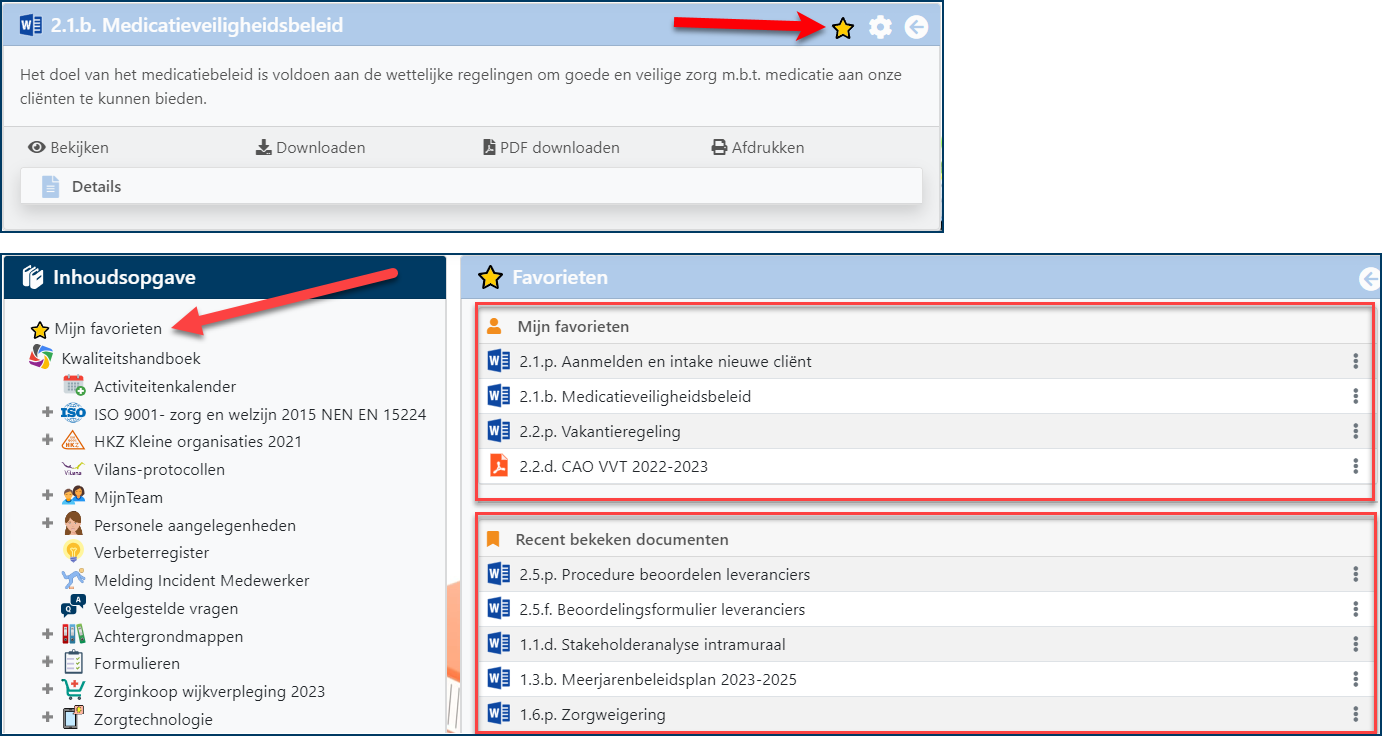Open Veelgestelde vragen Q&A icon
The image size is (1382, 736).
(x=73, y=607)
